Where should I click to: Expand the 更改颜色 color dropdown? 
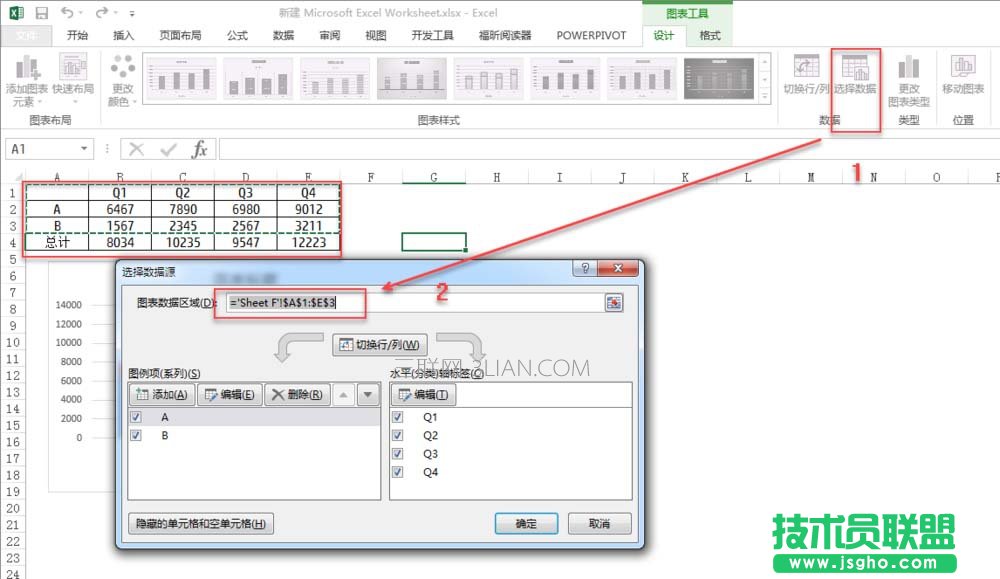pyautogui.click(x=122, y=78)
